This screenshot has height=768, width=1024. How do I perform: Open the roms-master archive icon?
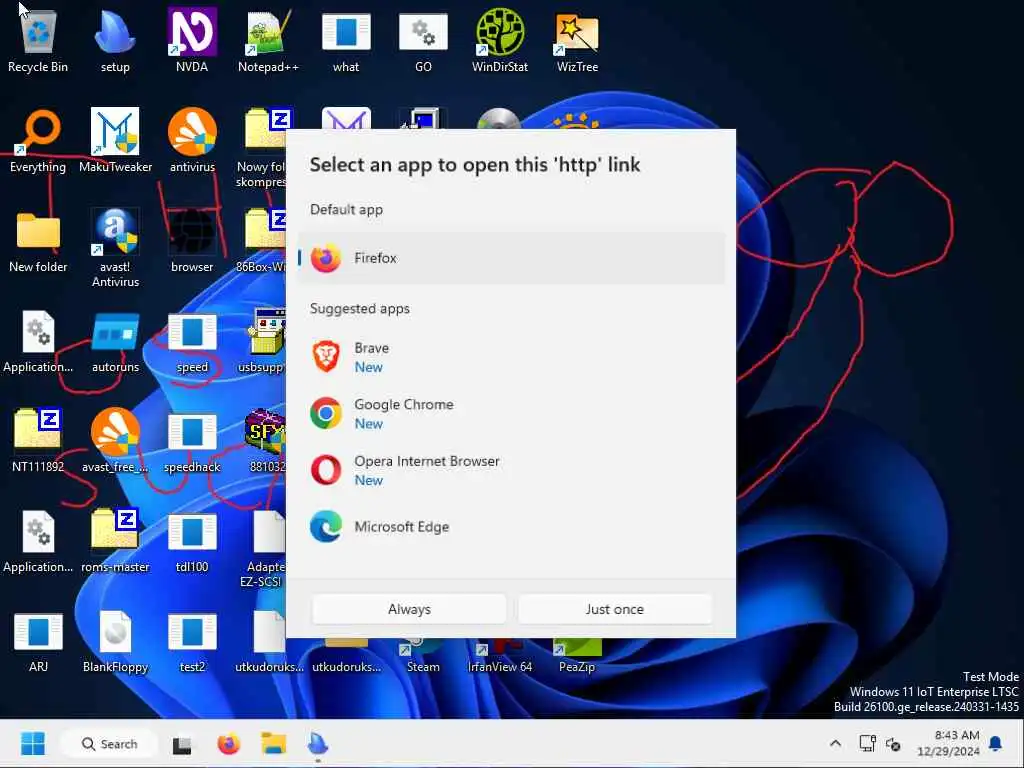[x=115, y=541]
